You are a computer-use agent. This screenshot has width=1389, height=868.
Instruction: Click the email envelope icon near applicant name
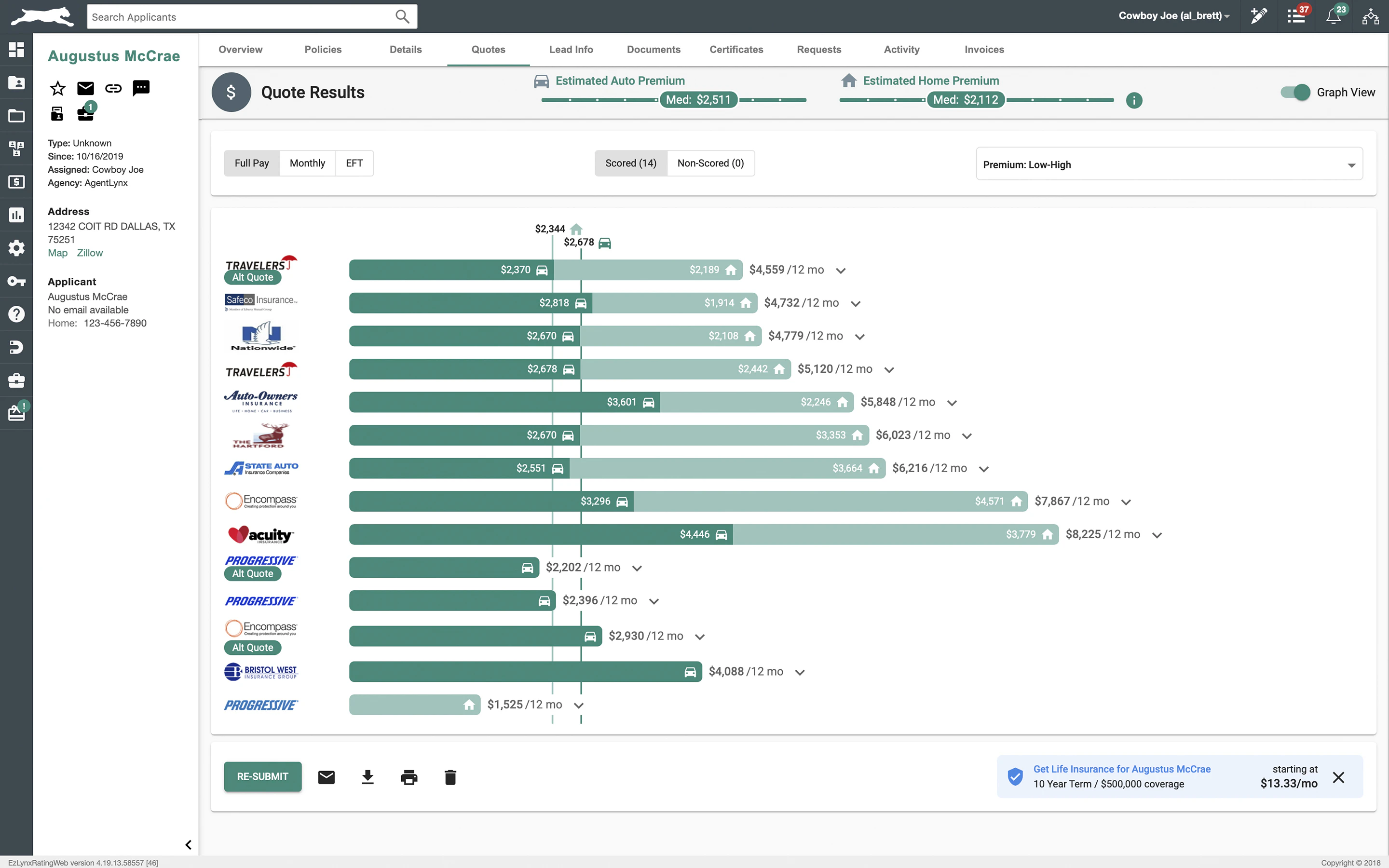point(85,88)
